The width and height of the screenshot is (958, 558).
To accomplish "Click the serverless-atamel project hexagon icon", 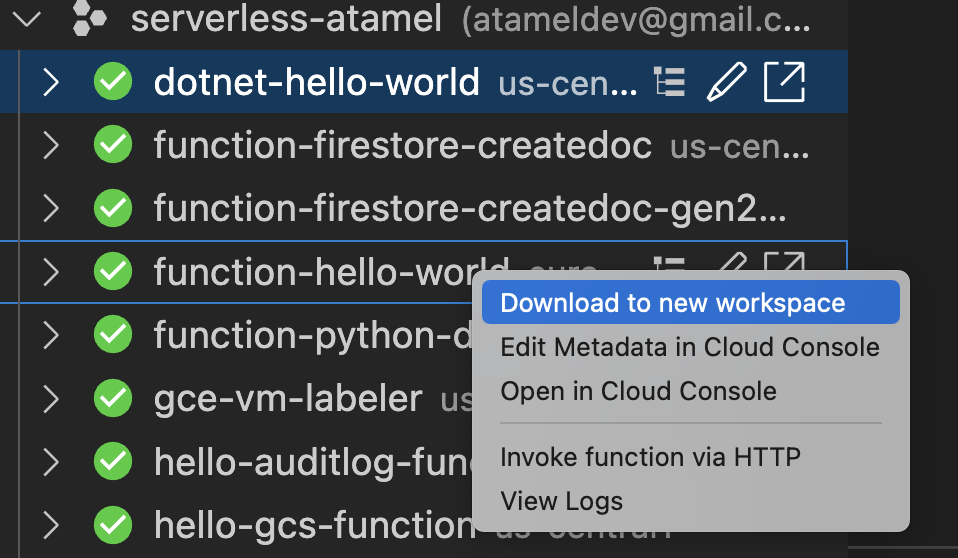I will [89, 18].
